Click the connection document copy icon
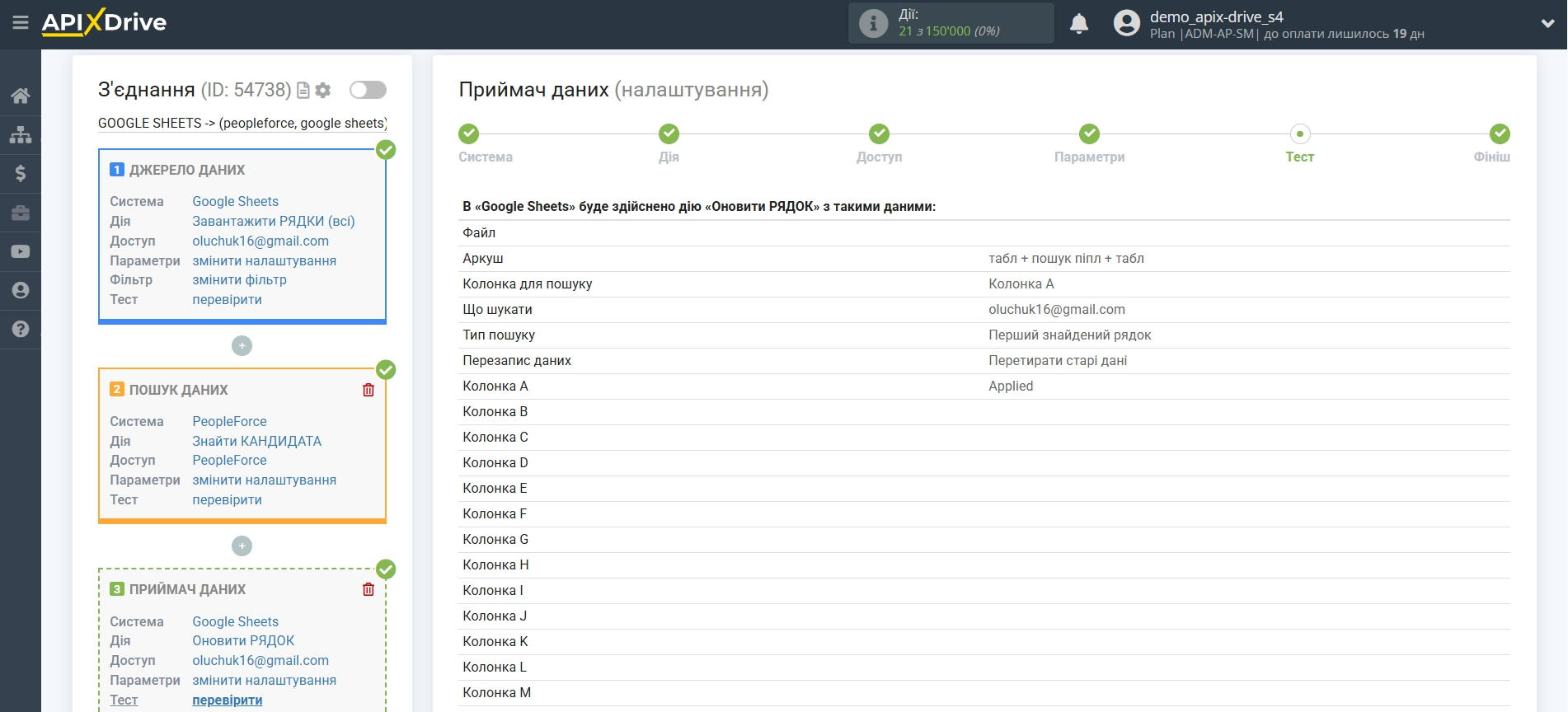 303,91
